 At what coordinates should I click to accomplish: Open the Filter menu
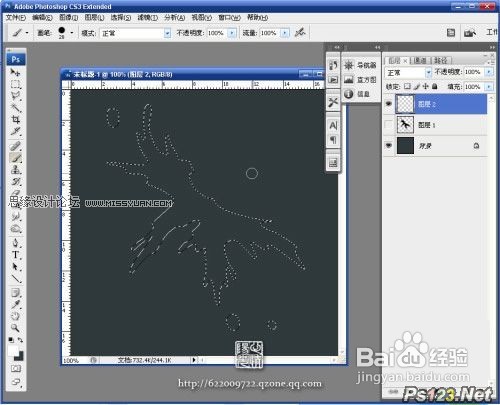147,17
